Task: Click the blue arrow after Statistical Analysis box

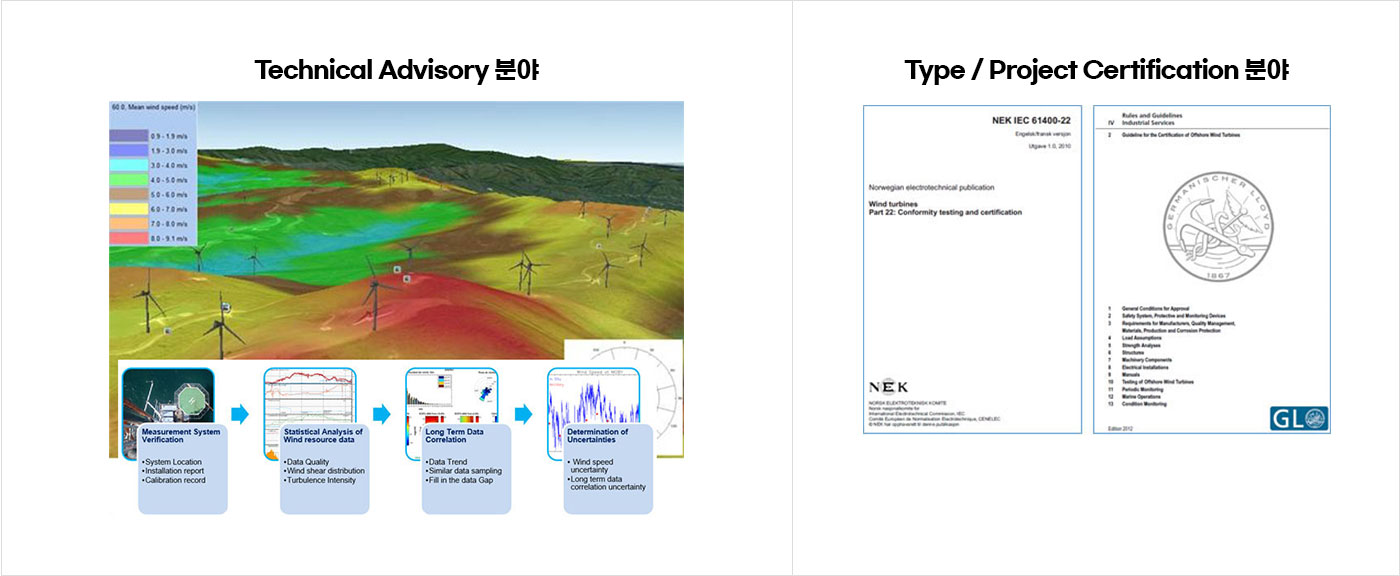Action: pyautogui.click(x=381, y=414)
